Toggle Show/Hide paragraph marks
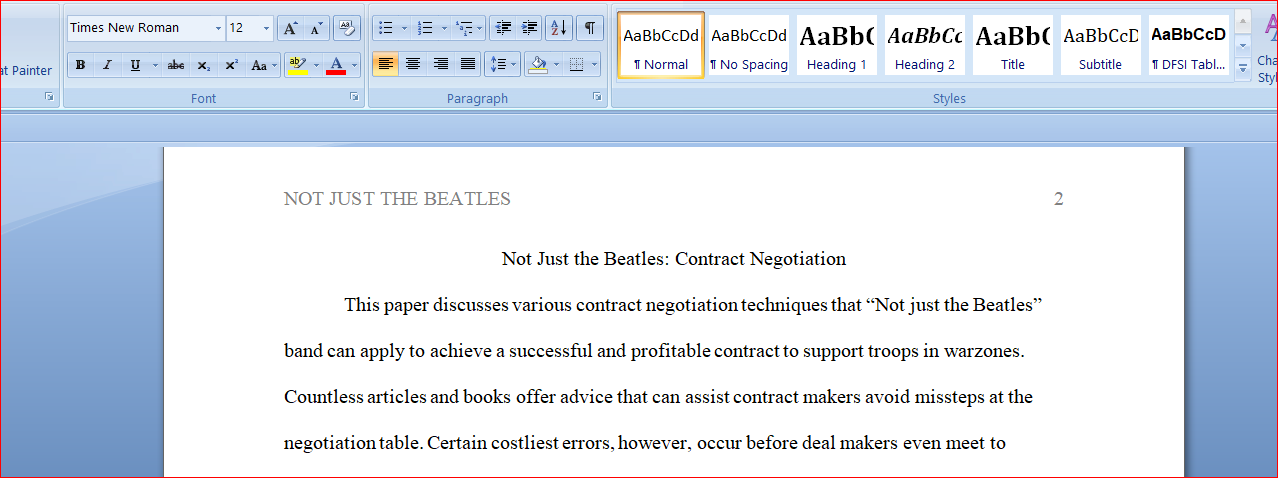1278x478 pixels. point(590,28)
